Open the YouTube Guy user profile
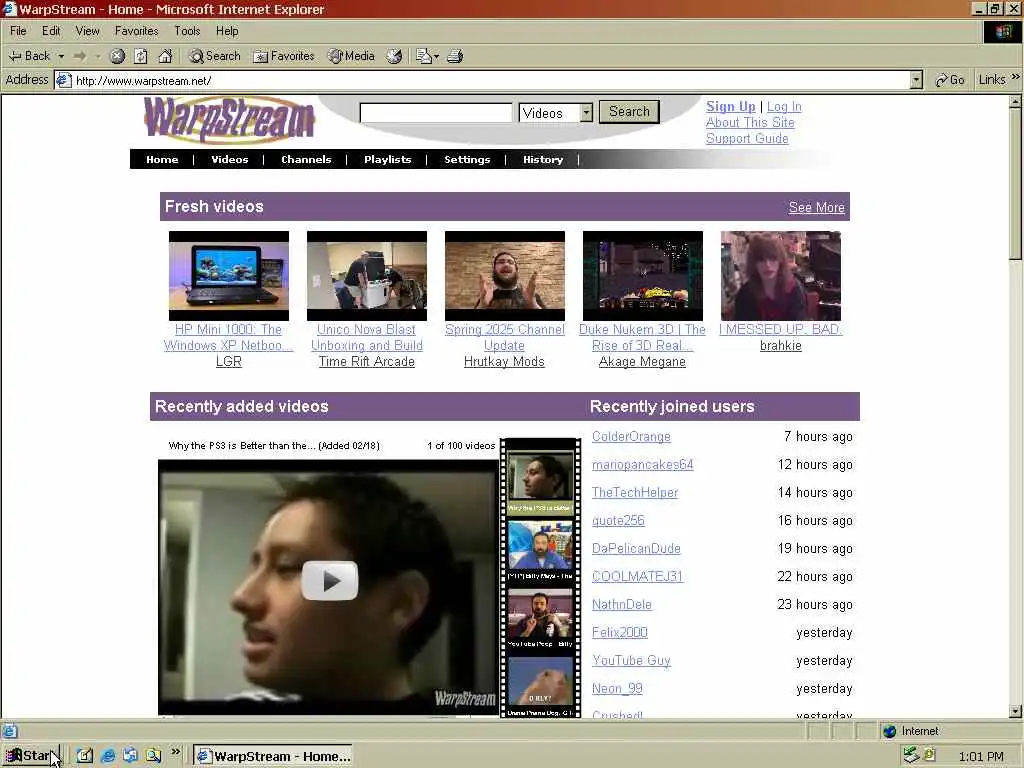 coord(631,661)
